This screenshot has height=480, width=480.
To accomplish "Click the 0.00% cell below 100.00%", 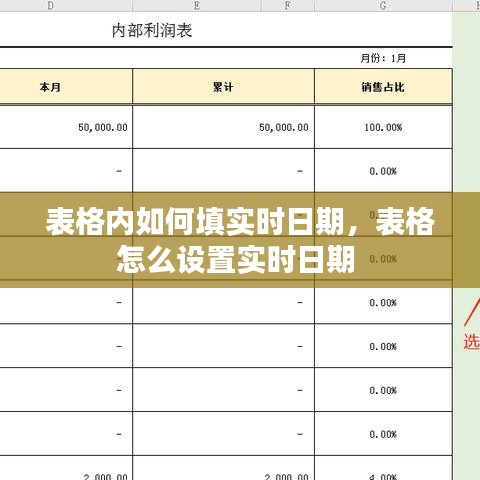I will point(383,171).
